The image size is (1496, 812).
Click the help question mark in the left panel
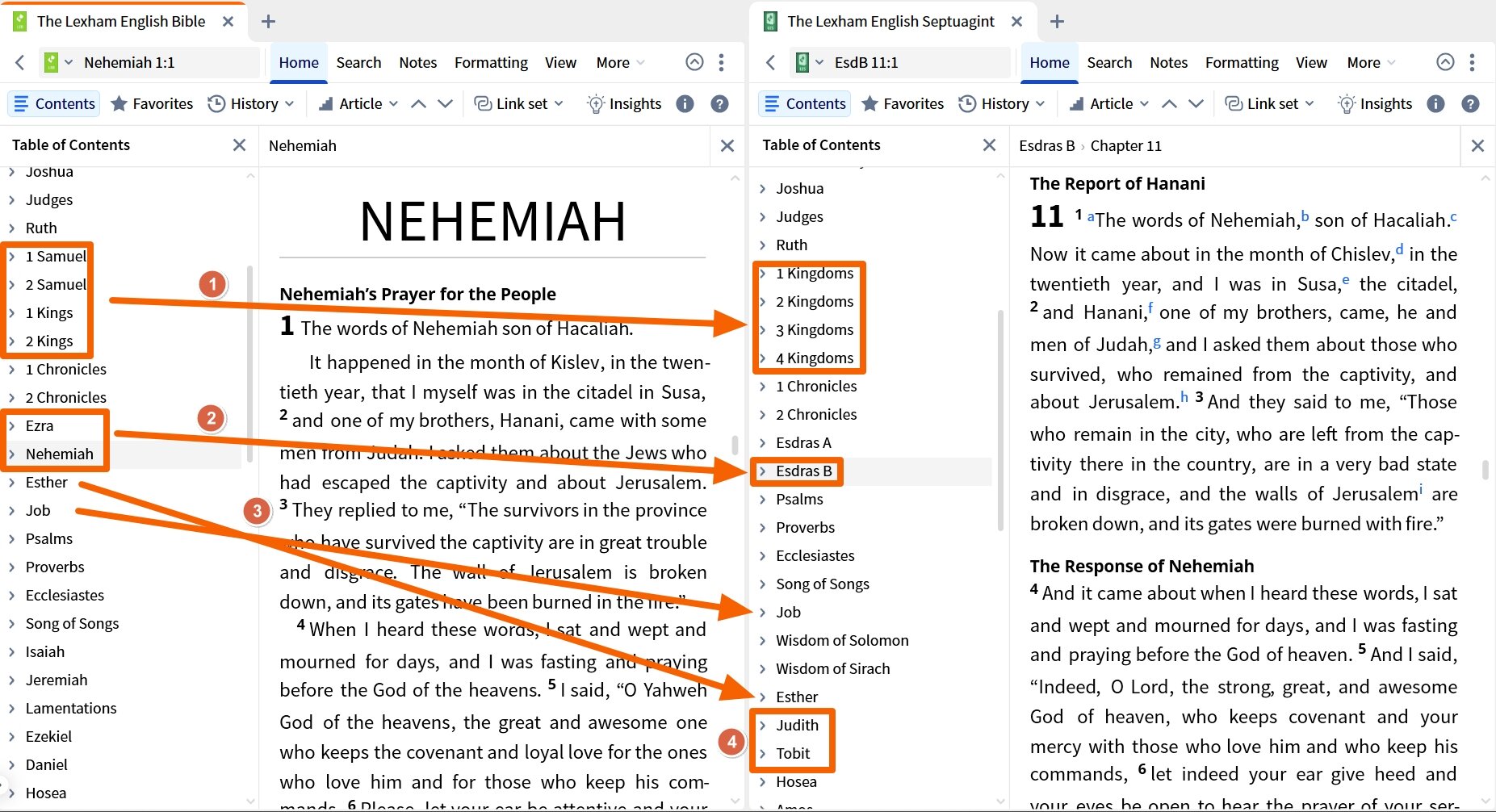719,103
